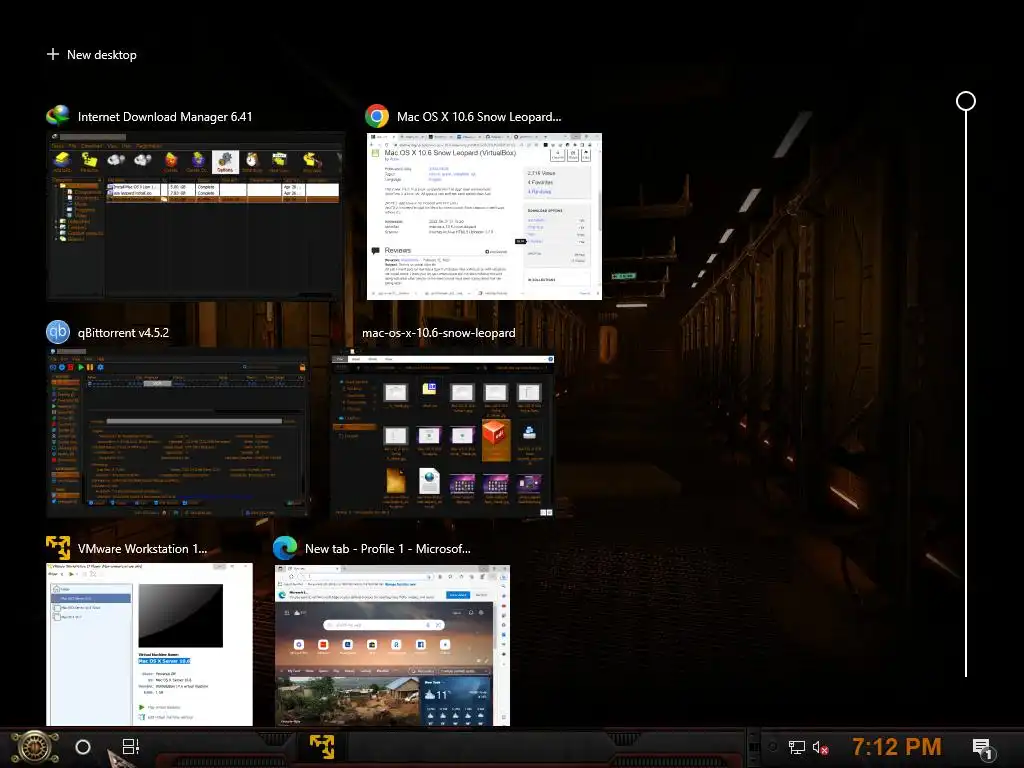Click the Internet Download Manager globe icon
This screenshot has height=768, width=1024.
pos(58,116)
